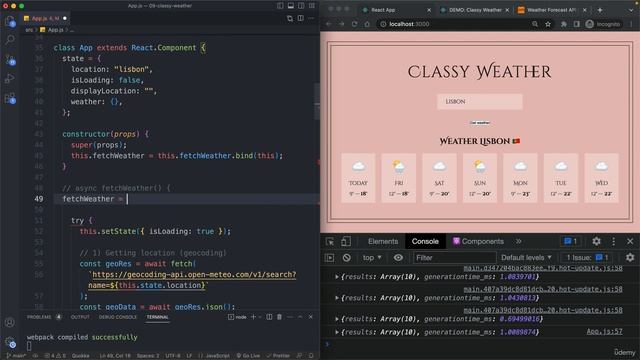Select the TODAY weather card
The height and width of the screenshot is (360, 640).
(358, 178)
